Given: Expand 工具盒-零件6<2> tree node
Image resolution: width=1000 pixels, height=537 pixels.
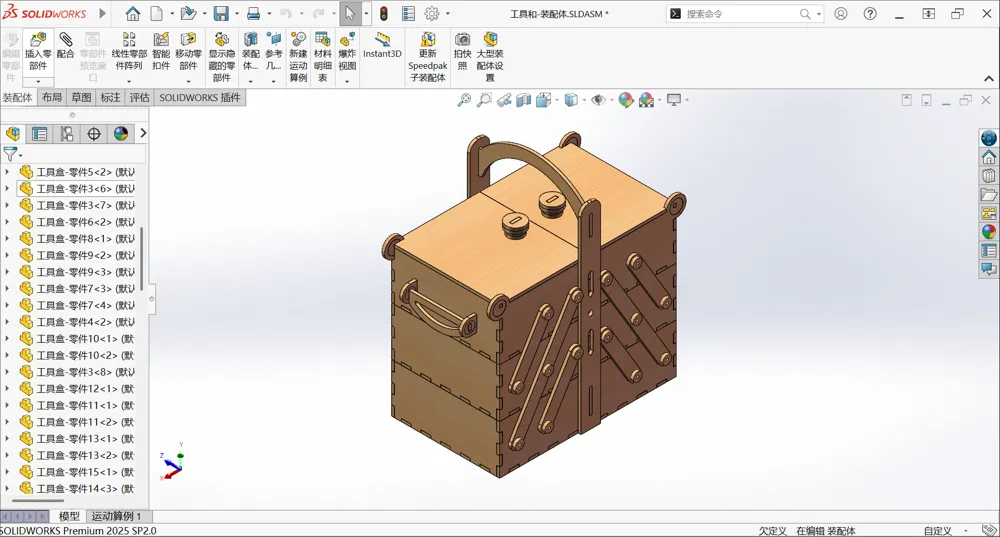Looking at the screenshot, I should [7, 221].
